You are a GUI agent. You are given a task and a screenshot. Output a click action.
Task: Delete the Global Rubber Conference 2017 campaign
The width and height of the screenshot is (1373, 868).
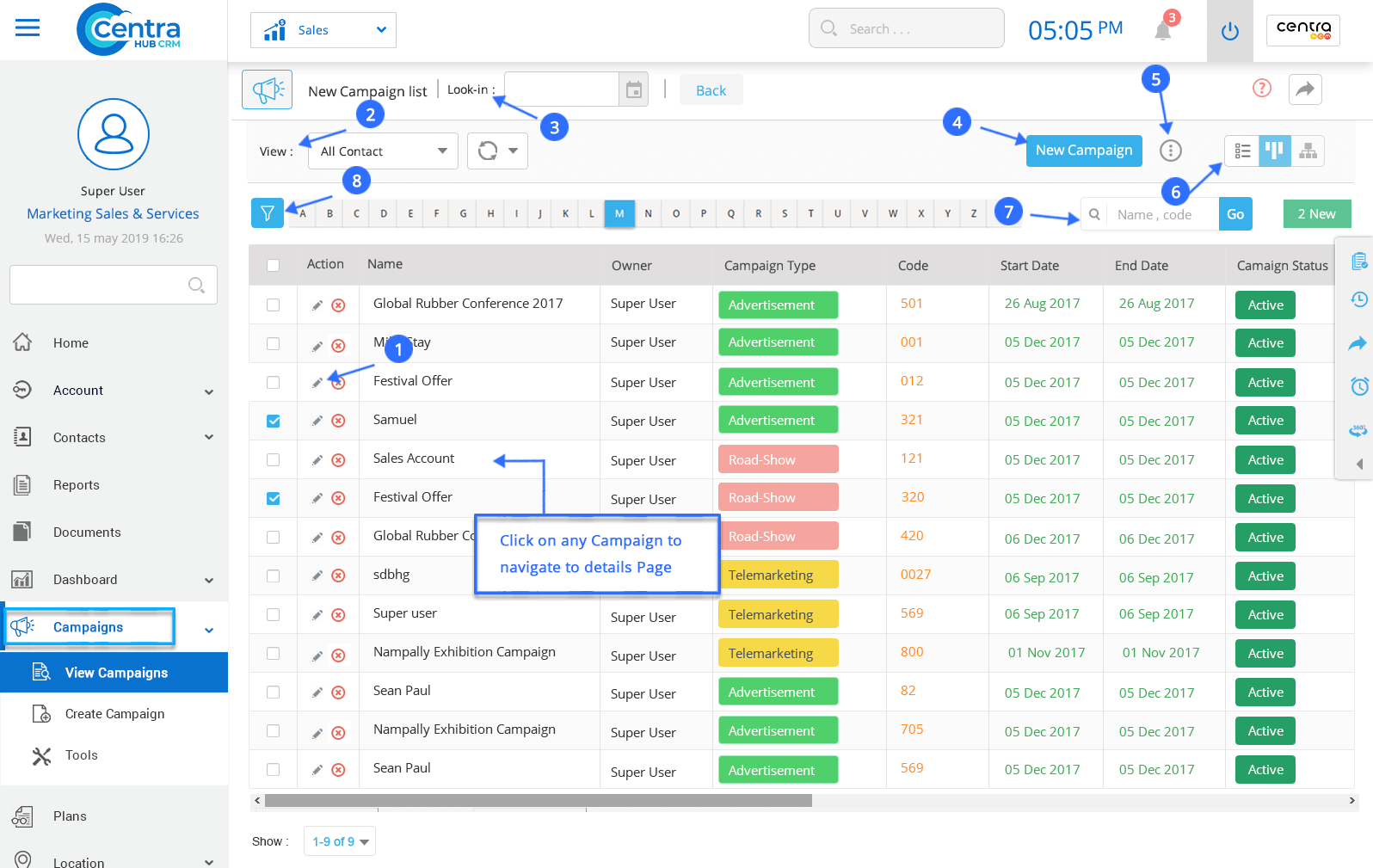tap(339, 305)
